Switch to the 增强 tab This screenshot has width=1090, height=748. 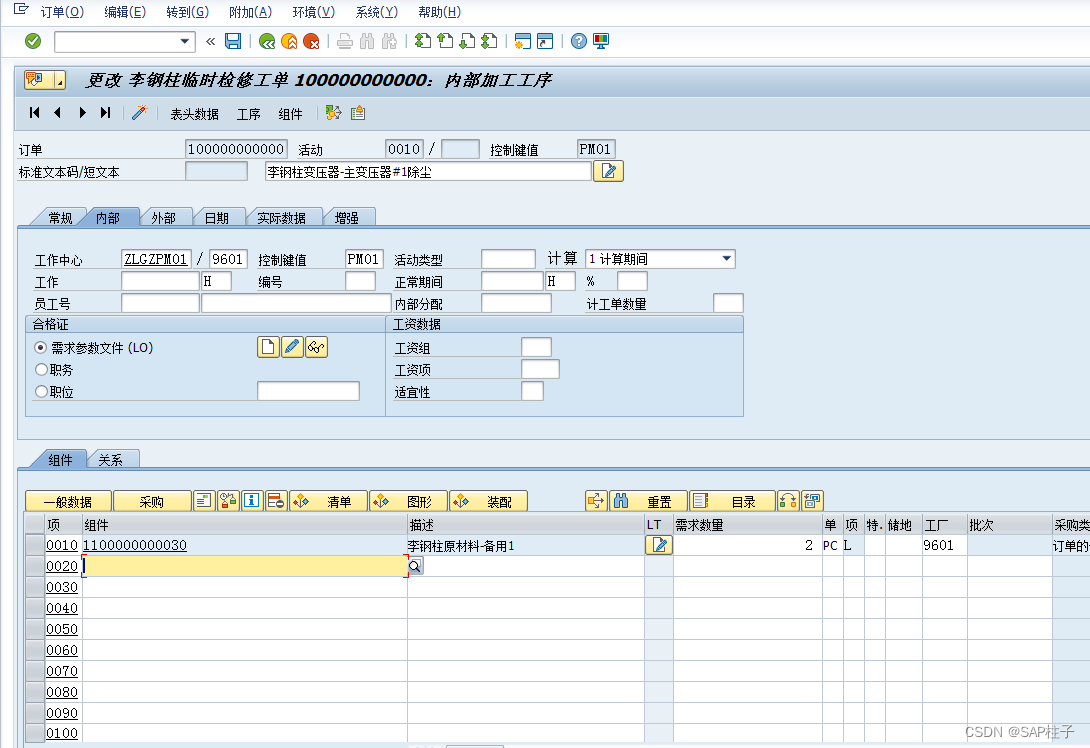coord(347,218)
